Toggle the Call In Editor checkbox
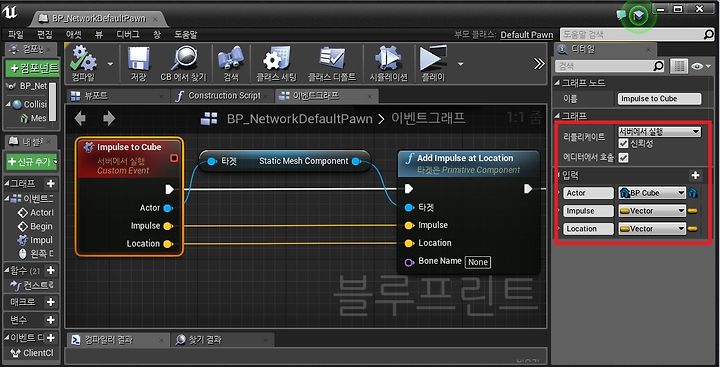 click(623, 158)
